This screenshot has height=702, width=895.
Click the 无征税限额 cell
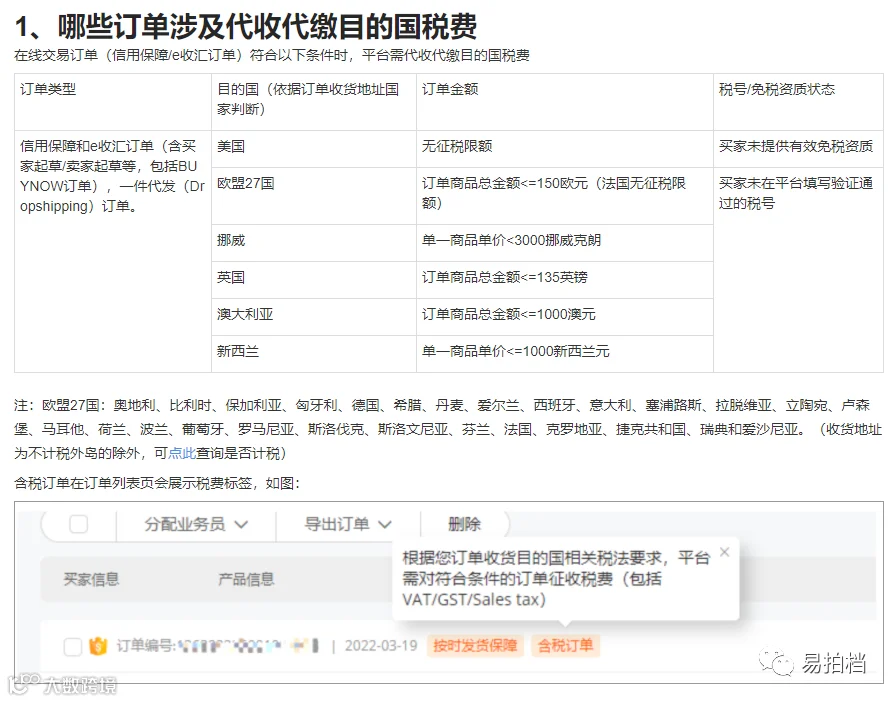point(565,149)
